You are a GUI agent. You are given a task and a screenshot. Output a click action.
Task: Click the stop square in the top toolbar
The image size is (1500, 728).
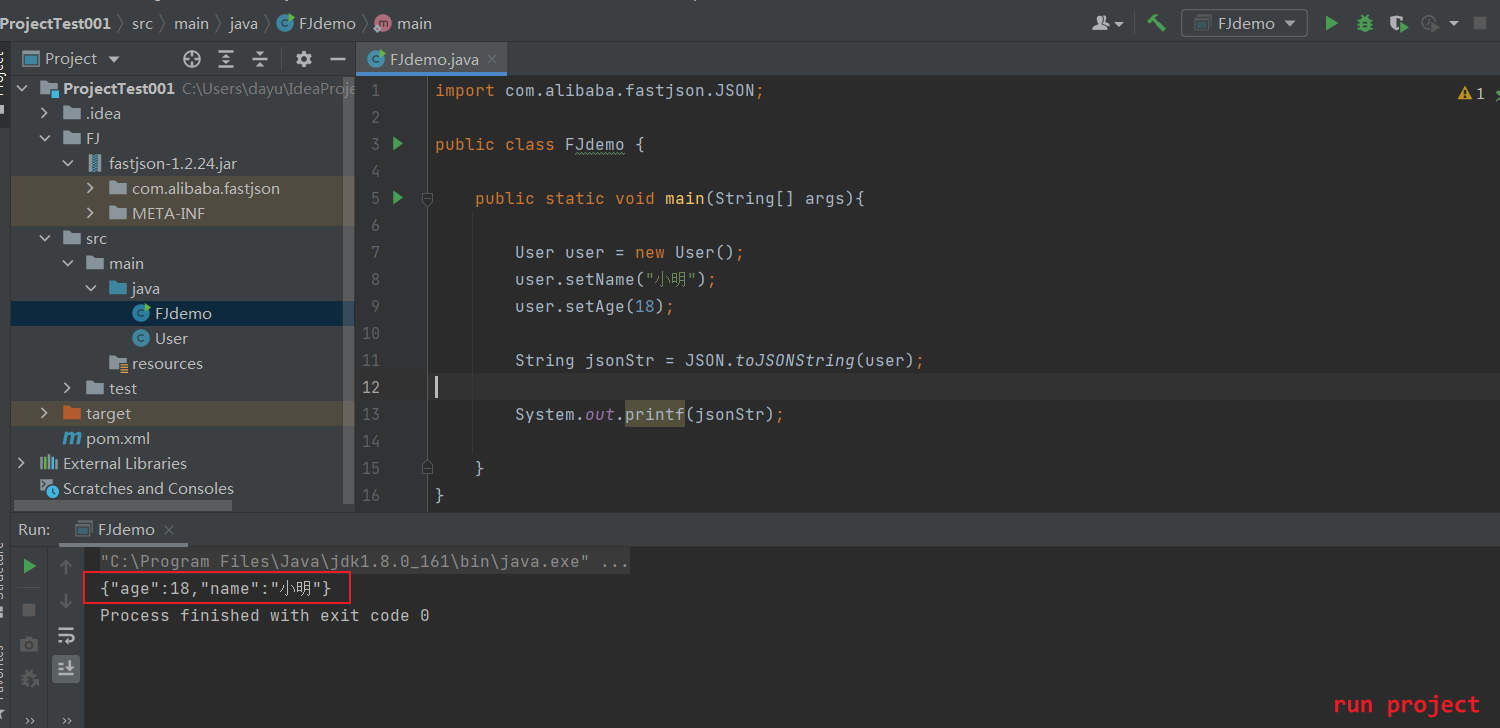click(x=1482, y=23)
